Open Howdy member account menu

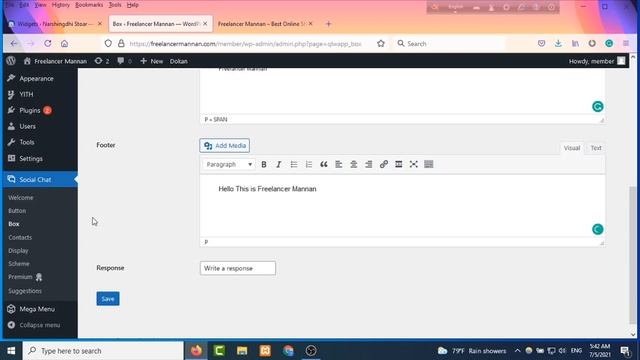597,61
